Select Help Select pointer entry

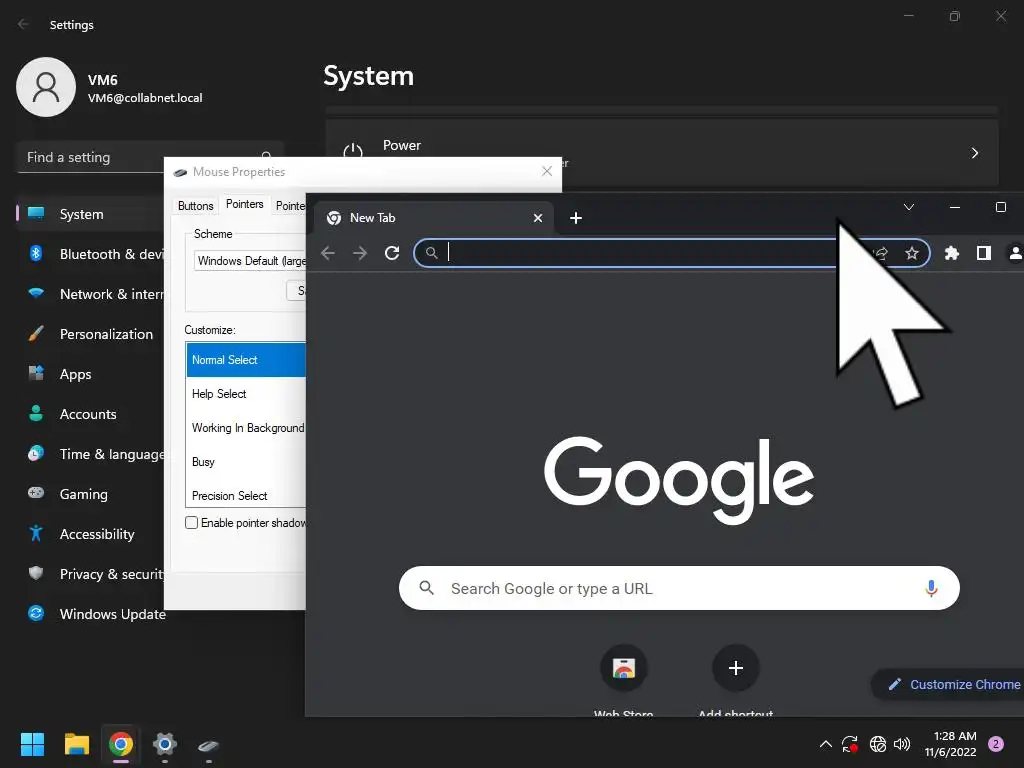246,394
